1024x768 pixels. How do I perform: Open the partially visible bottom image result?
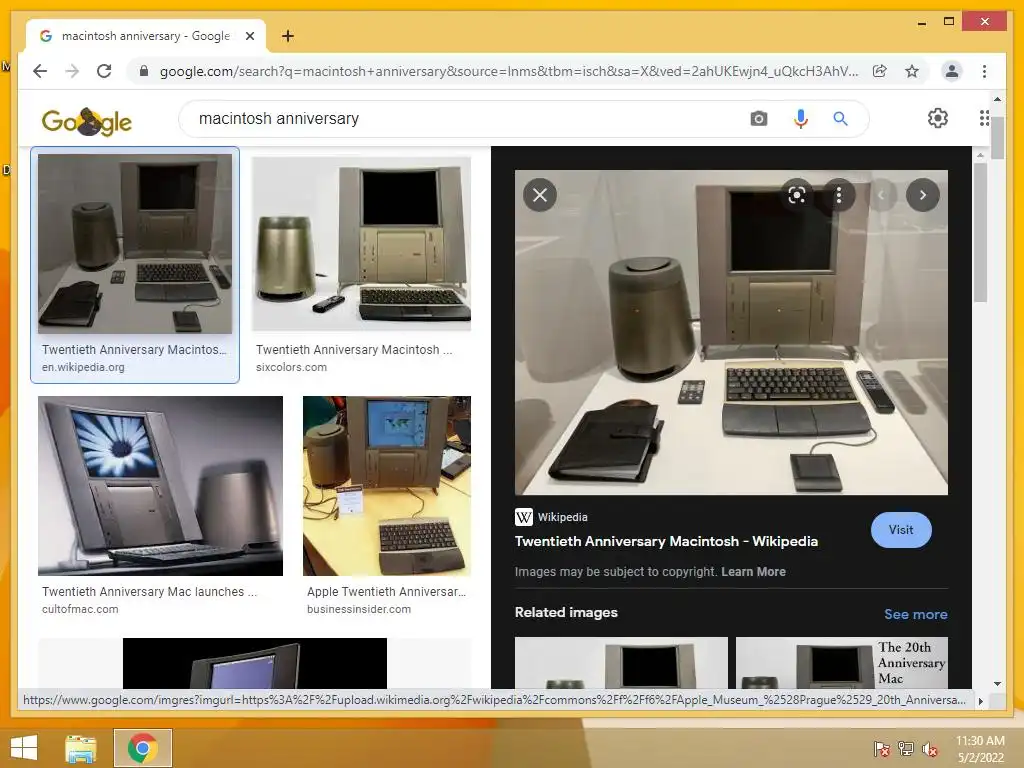[x=255, y=663]
